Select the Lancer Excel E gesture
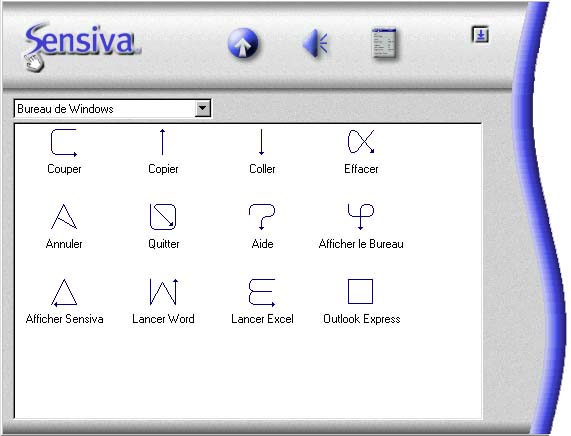Image resolution: width=571 pixels, height=436 pixels. 262,292
